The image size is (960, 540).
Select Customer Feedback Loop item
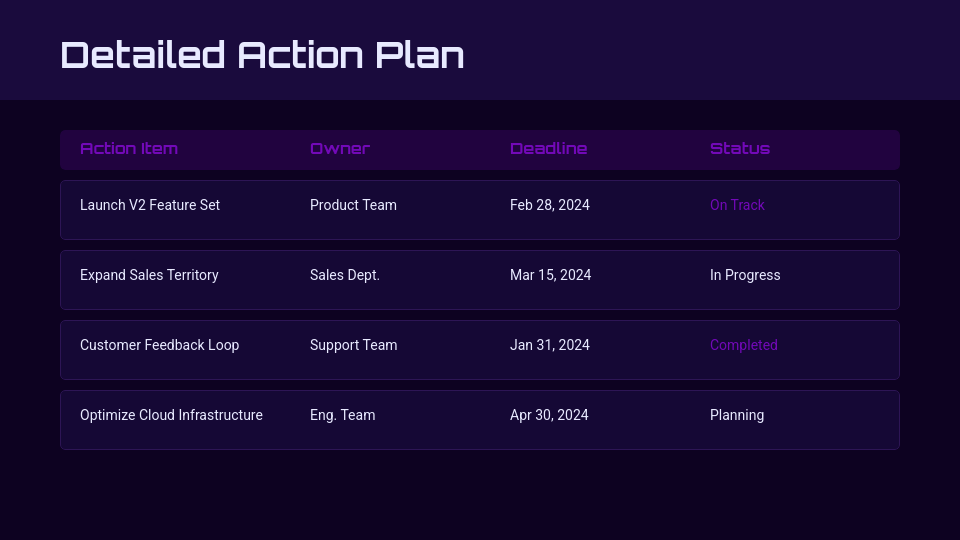point(159,345)
